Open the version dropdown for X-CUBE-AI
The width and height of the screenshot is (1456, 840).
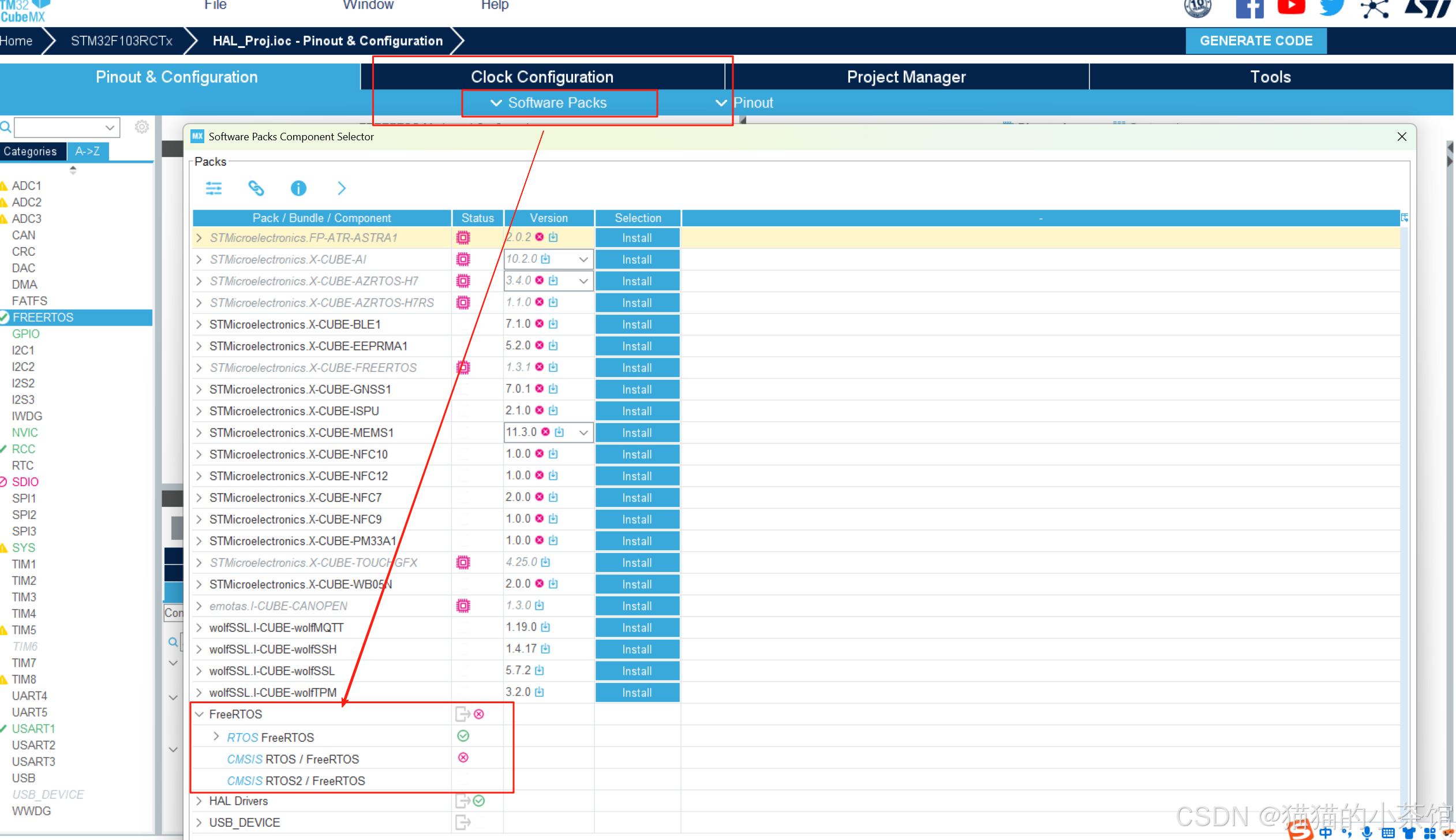[x=583, y=259]
